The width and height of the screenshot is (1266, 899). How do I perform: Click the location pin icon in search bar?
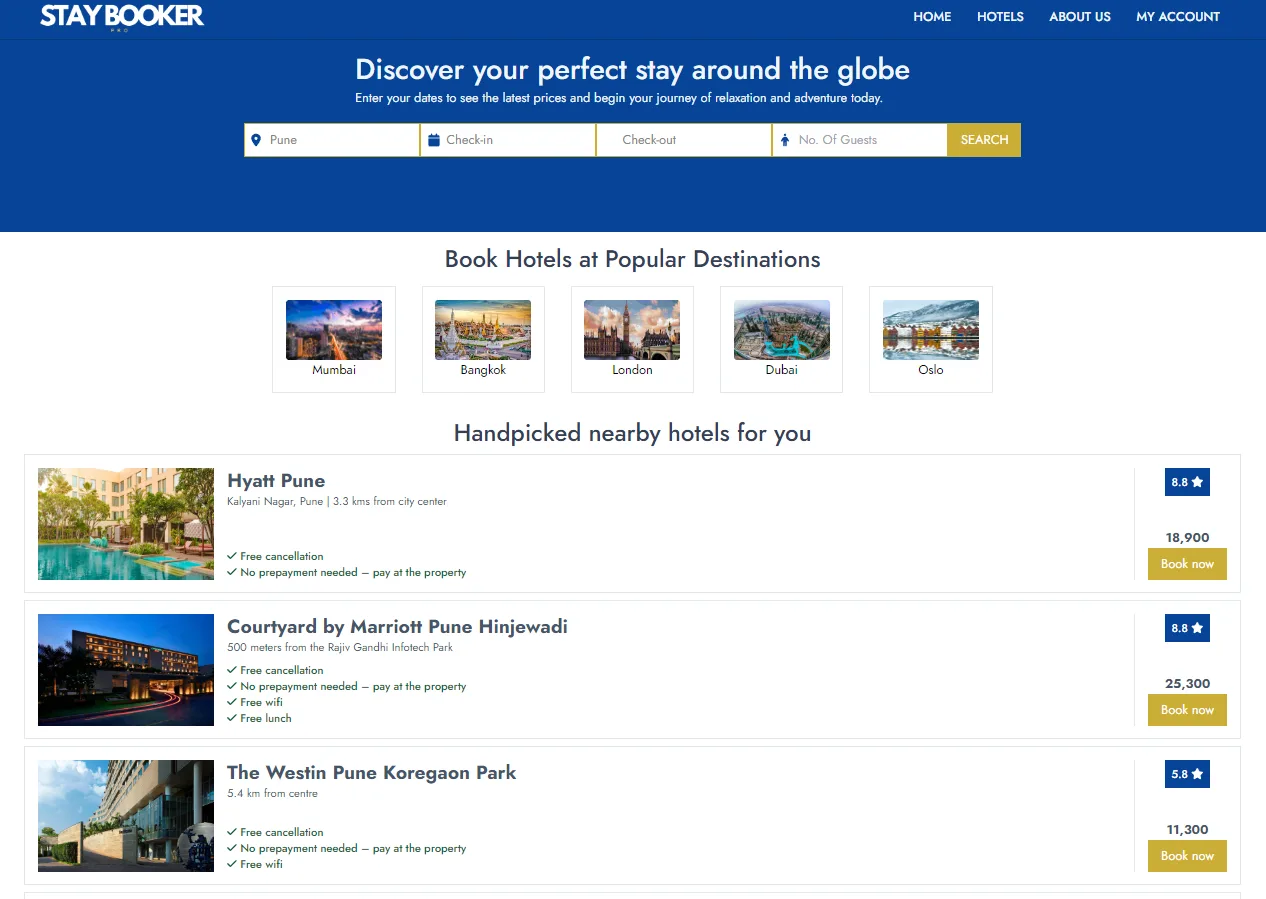tap(256, 140)
